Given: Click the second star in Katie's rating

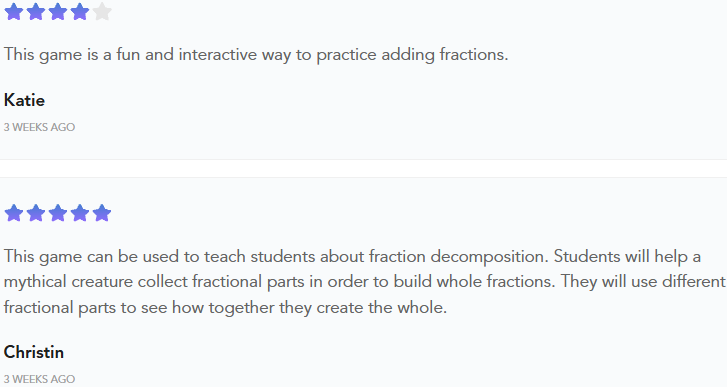Looking at the screenshot, I should (36, 12).
